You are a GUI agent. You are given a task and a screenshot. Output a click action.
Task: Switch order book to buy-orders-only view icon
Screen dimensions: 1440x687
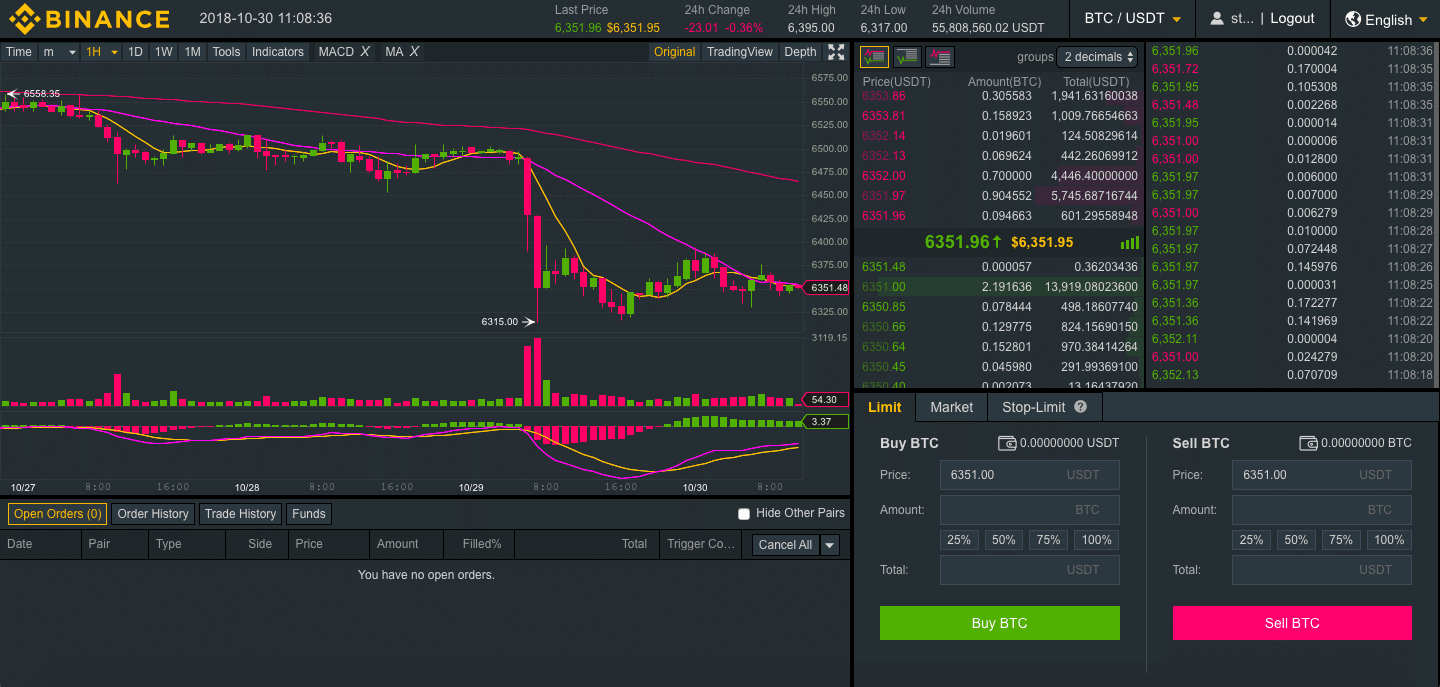click(x=907, y=57)
